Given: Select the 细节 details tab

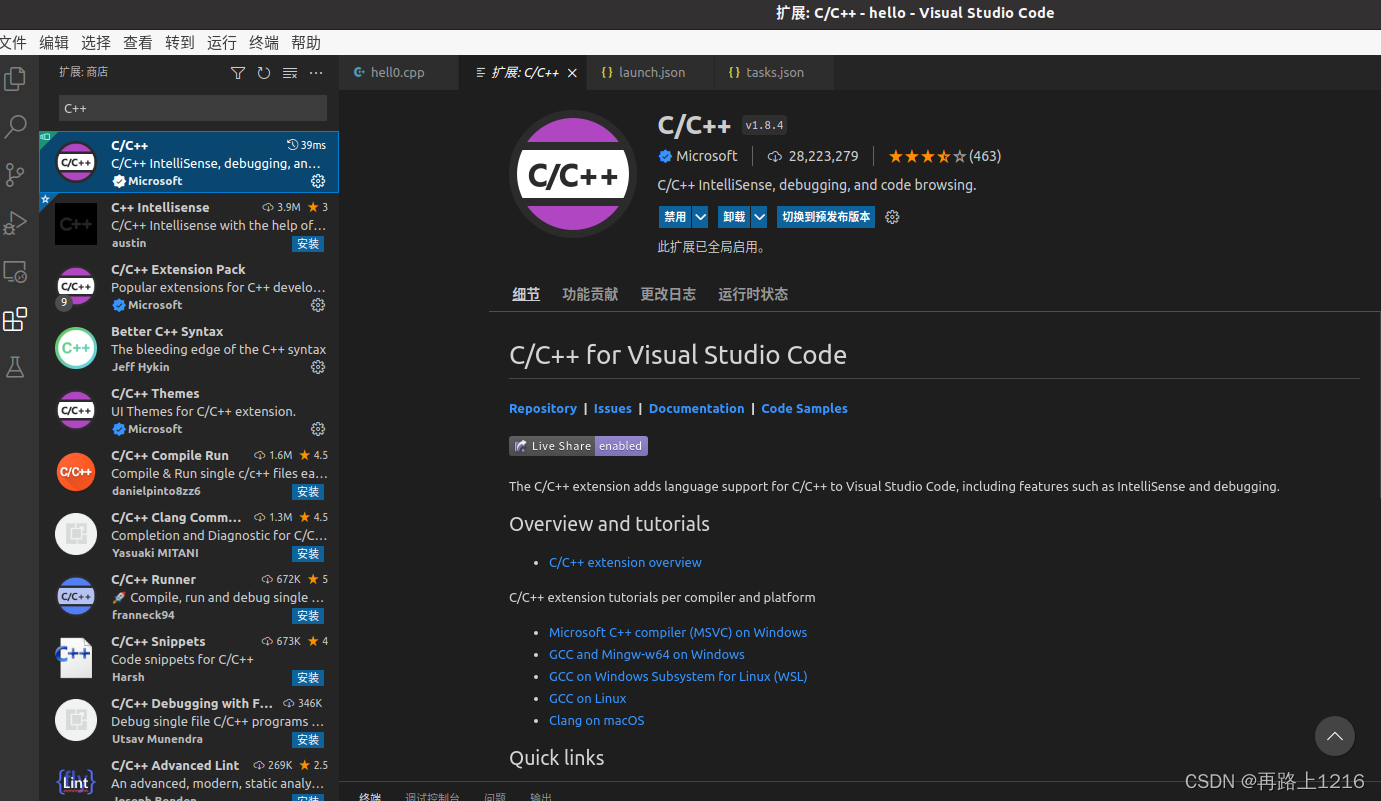Looking at the screenshot, I should 526,294.
